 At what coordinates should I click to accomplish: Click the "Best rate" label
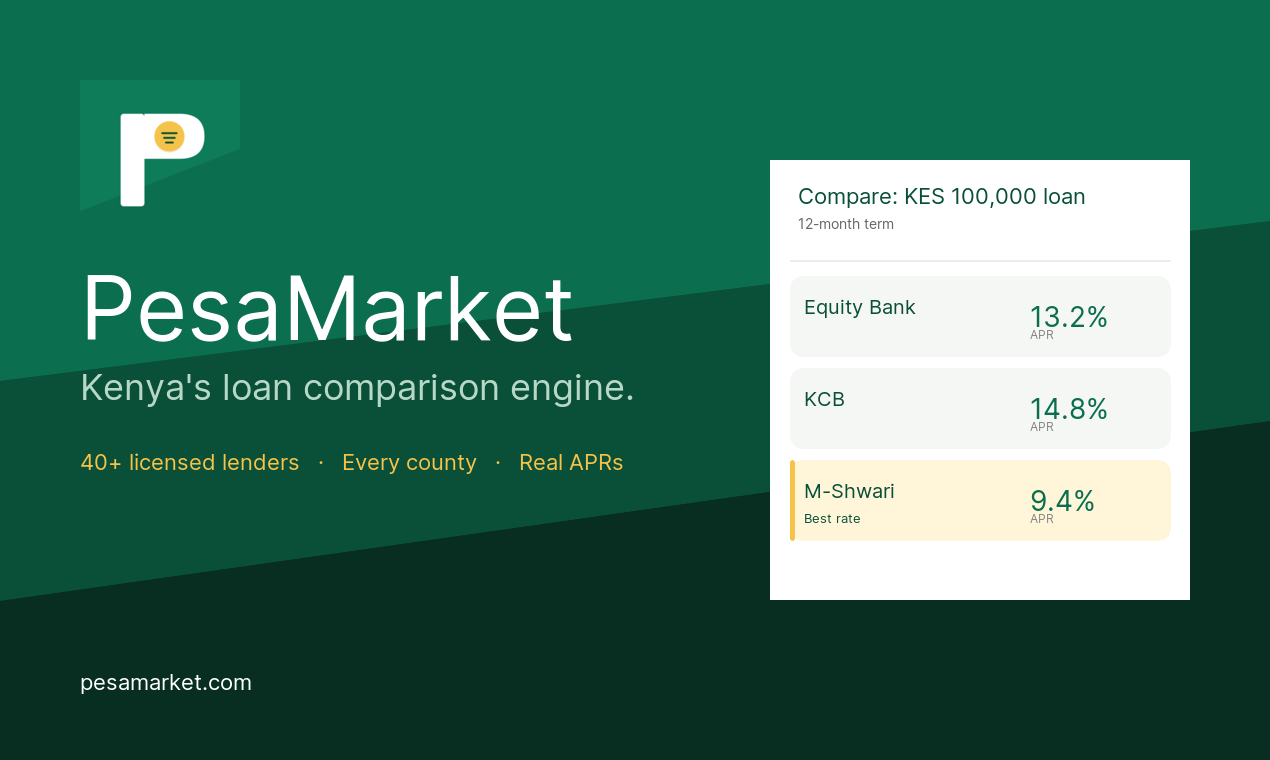coord(832,519)
